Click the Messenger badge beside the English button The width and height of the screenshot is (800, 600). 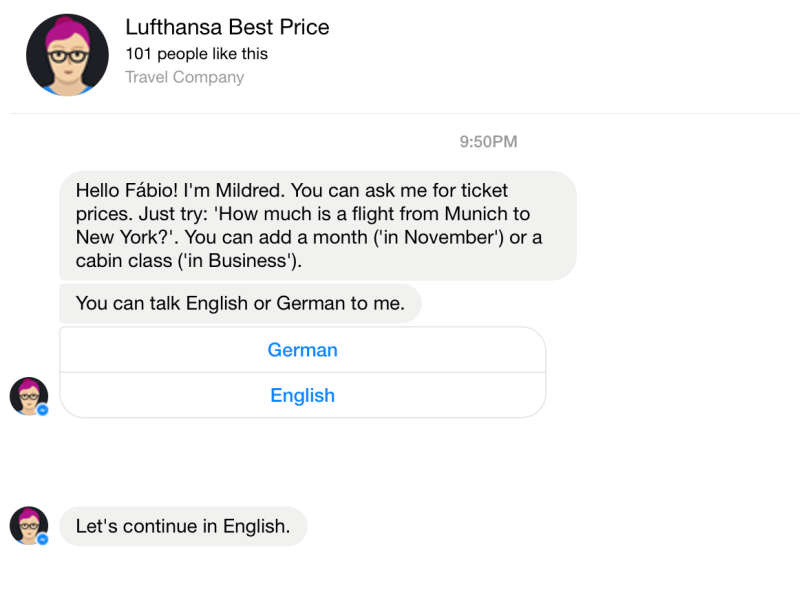pos(43,410)
